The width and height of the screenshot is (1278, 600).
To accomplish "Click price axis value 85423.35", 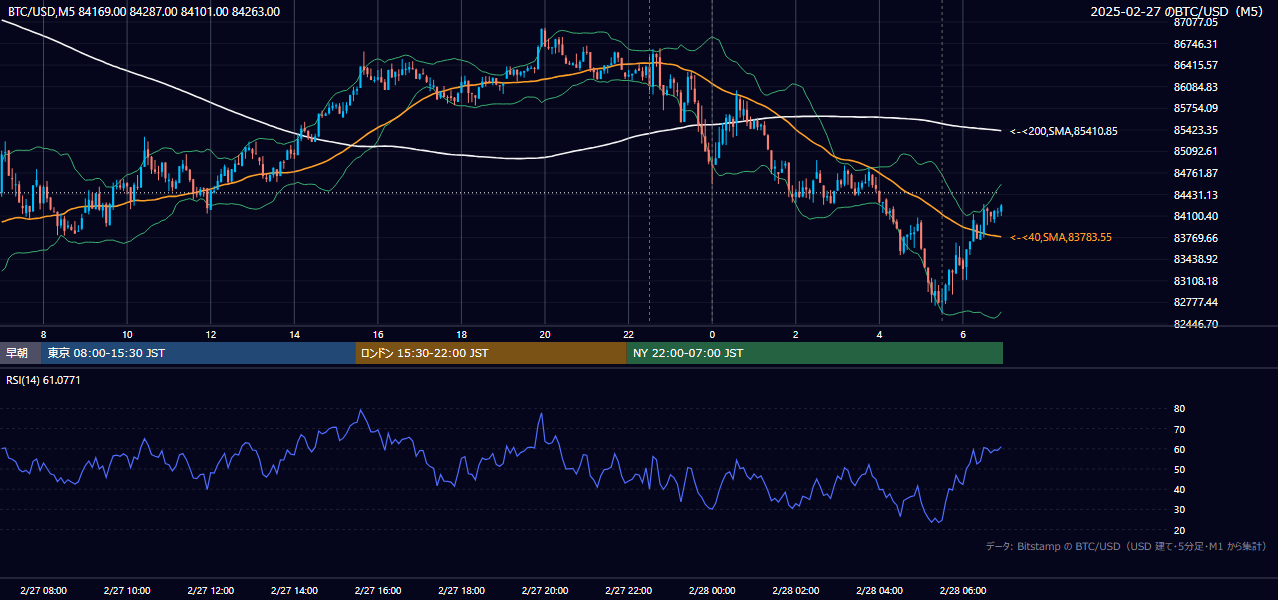I will 1195,130.
